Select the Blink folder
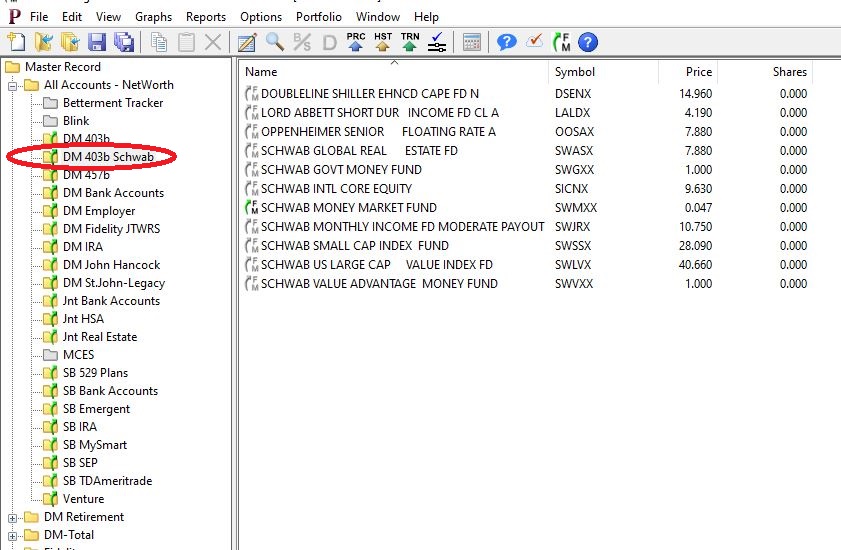The image size is (841, 550). pos(76,121)
